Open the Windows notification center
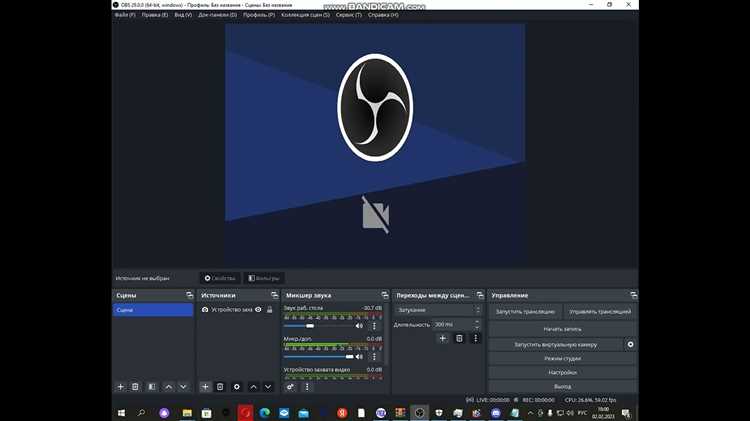Viewport: 750px width, 421px height. tap(626, 413)
